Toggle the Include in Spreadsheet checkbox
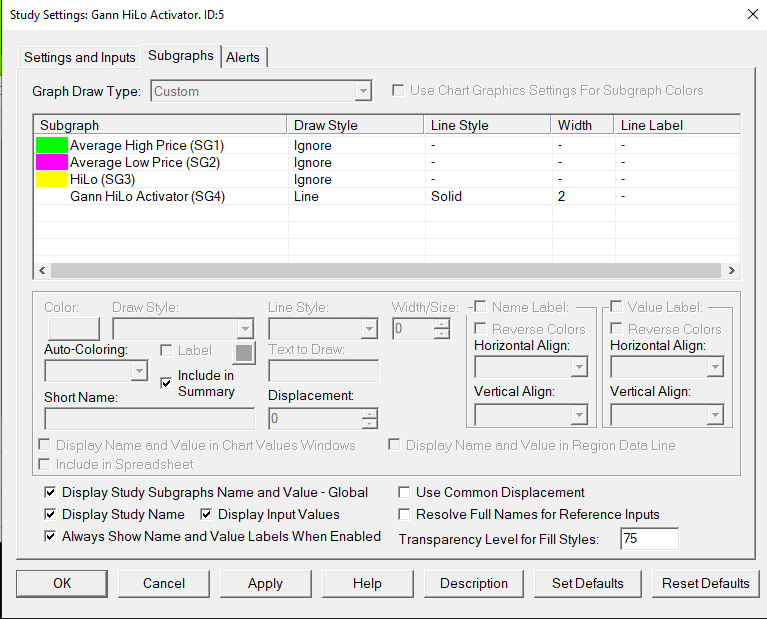767x619 pixels. point(44,464)
